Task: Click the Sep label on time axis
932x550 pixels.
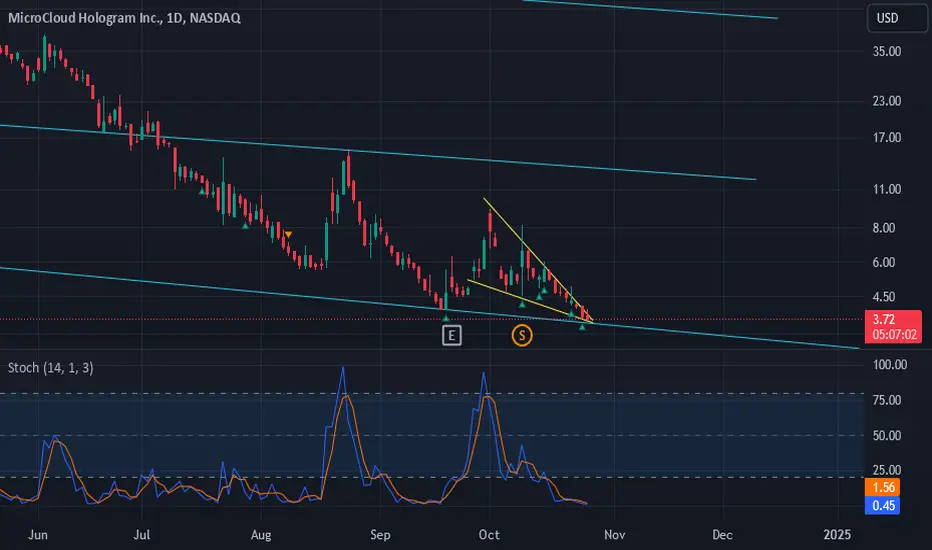Action: tap(380, 535)
